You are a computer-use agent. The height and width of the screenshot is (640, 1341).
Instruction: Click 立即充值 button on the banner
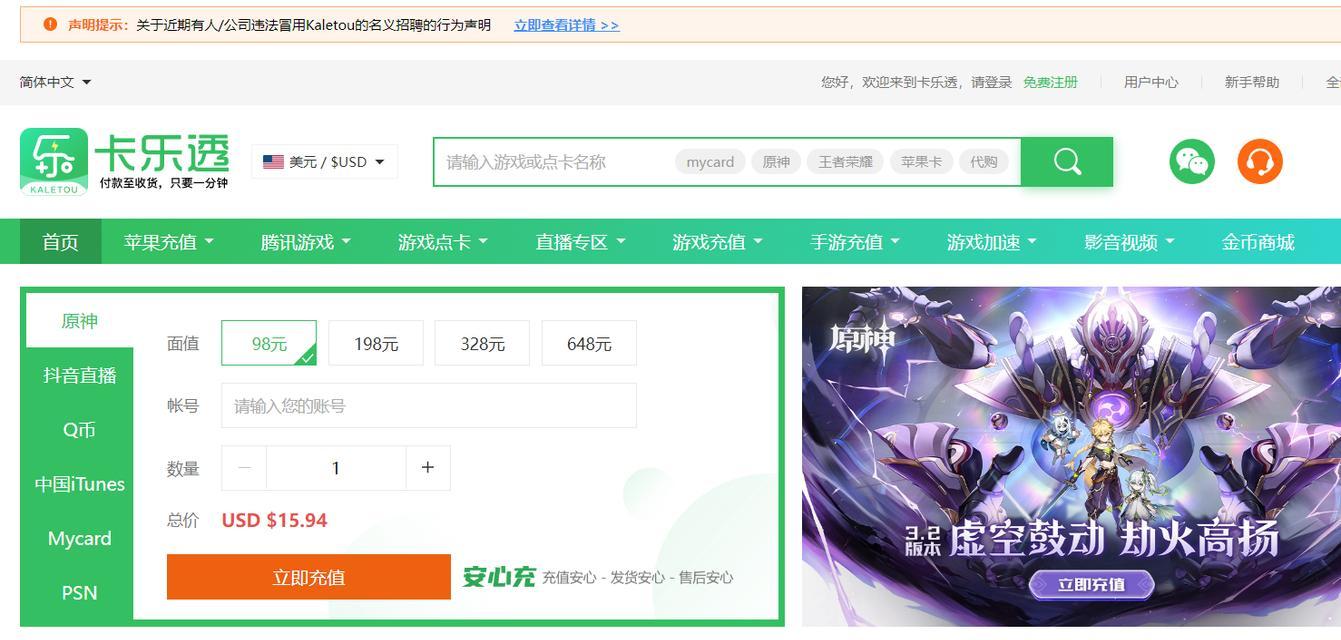tap(1091, 584)
